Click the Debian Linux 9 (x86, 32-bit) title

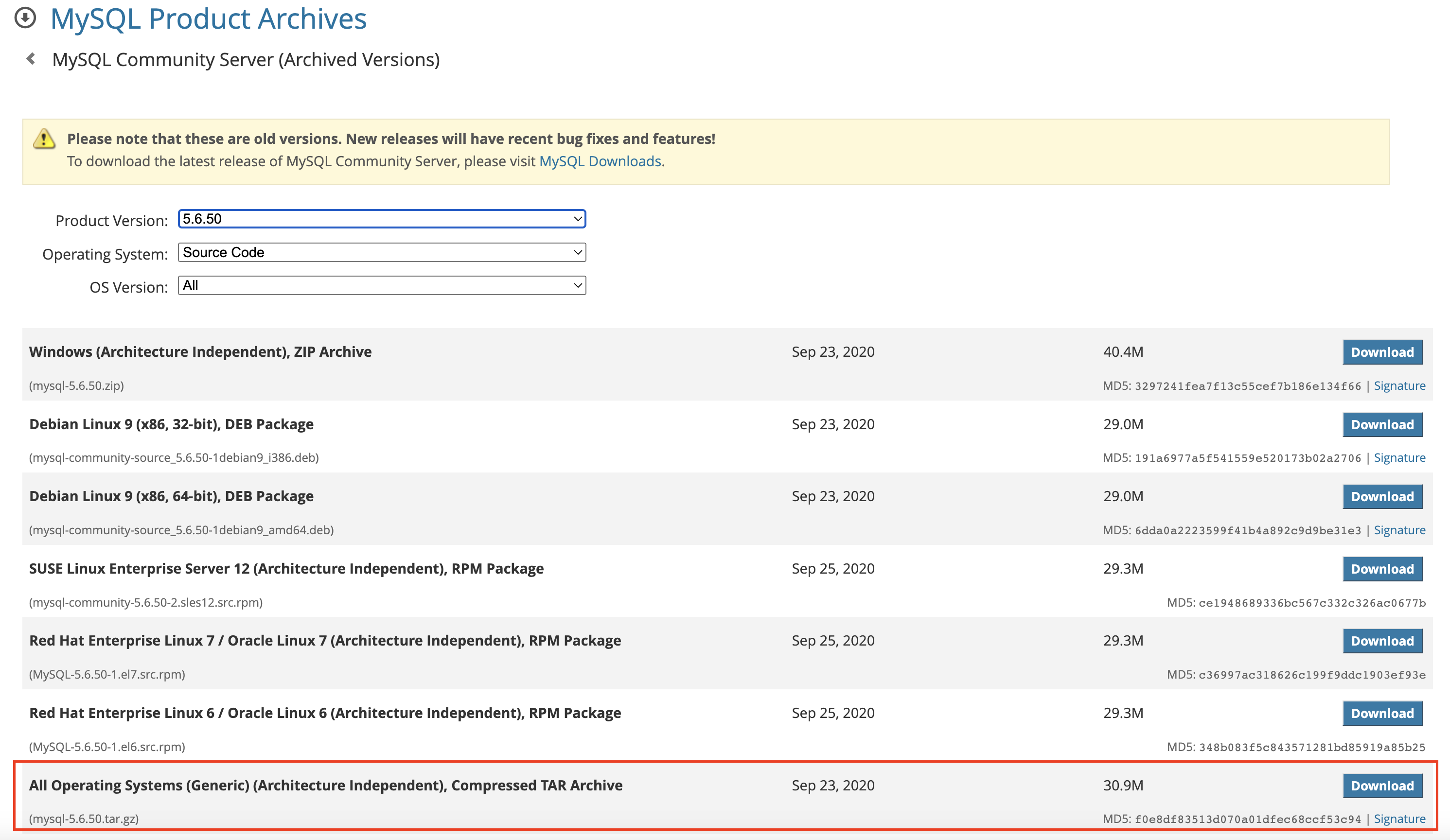click(172, 424)
